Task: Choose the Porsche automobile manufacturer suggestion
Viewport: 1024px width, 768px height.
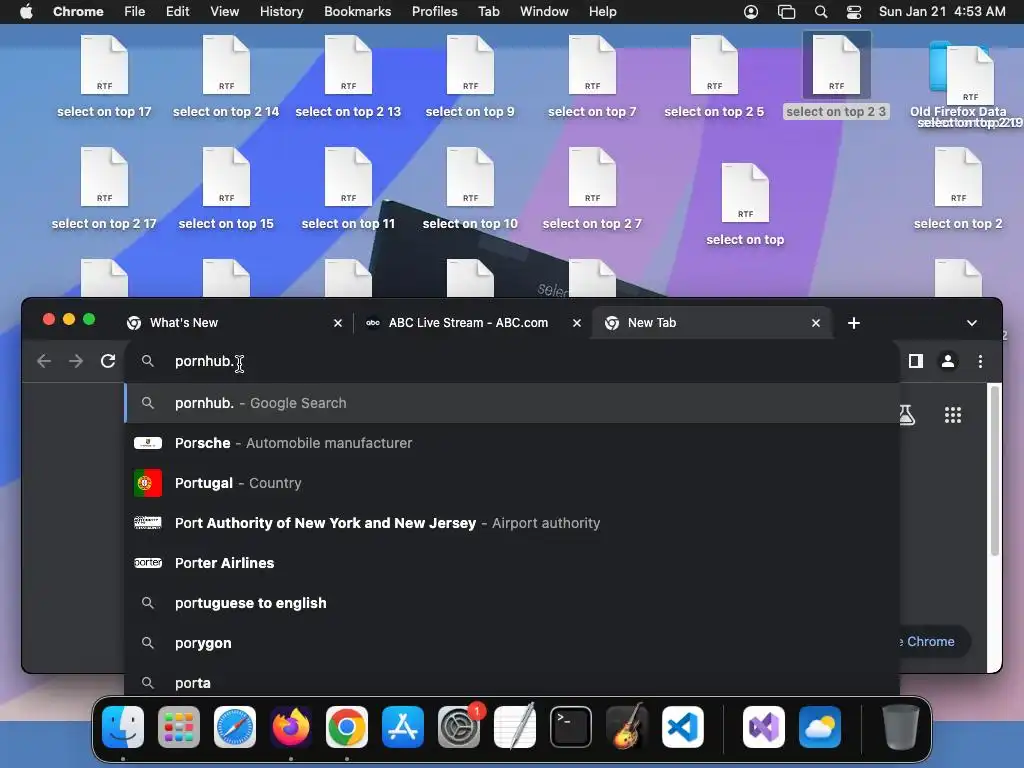Action: click(x=513, y=443)
